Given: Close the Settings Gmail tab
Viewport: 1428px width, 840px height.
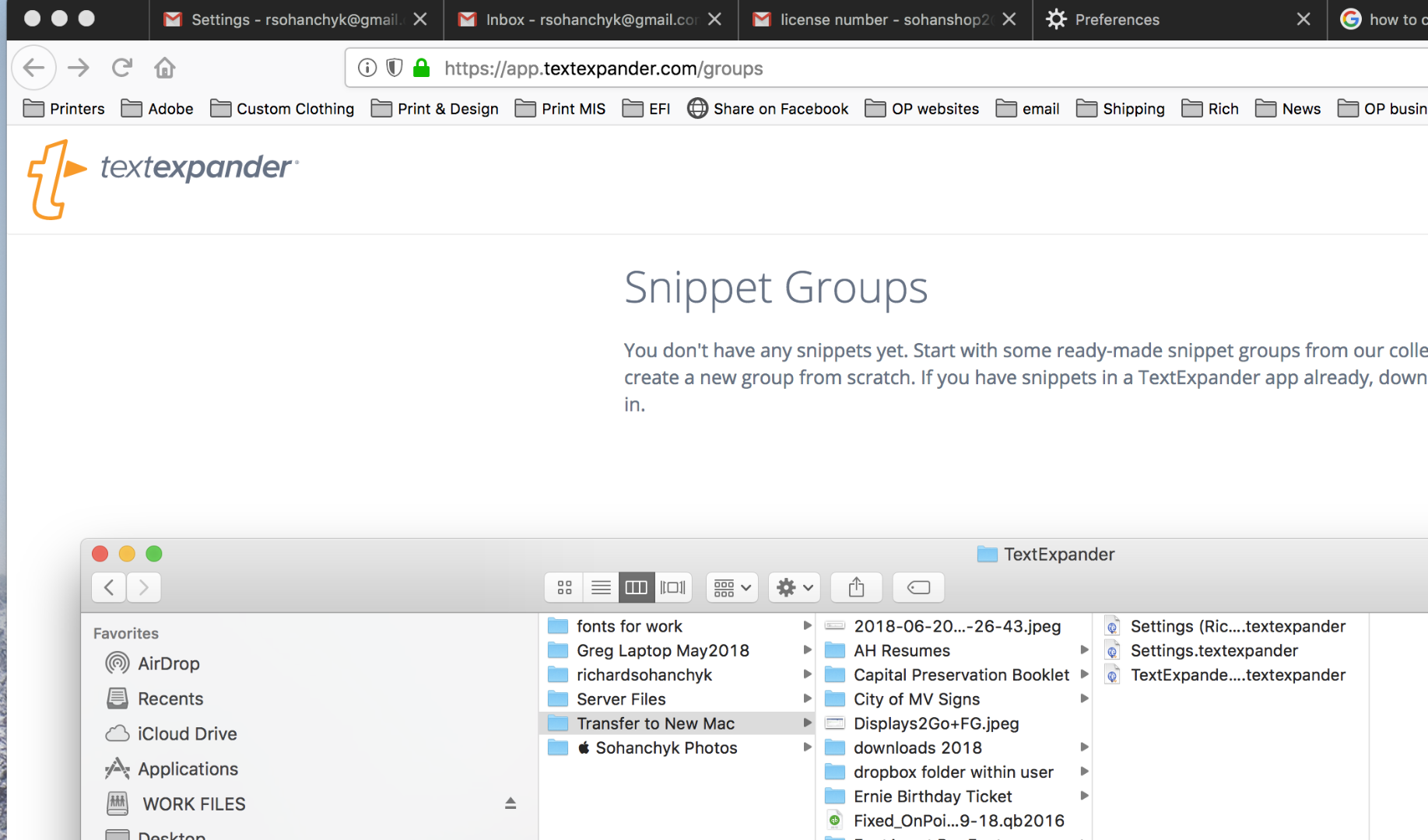Looking at the screenshot, I should [420, 19].
